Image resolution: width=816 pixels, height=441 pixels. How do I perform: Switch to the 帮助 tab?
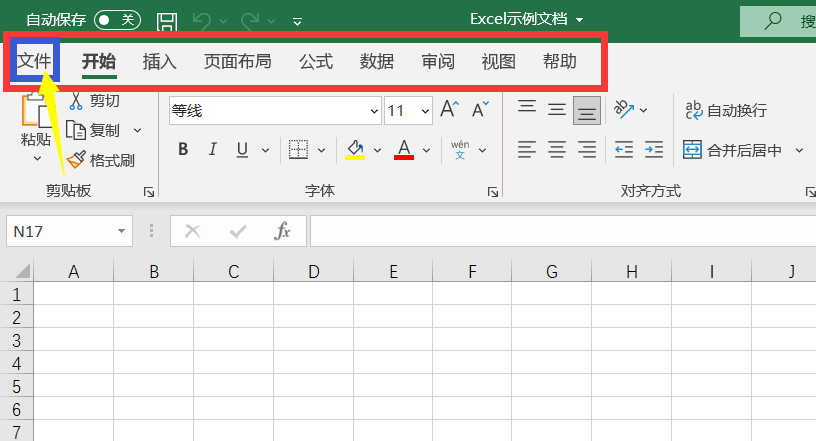[x=560, y=61]
